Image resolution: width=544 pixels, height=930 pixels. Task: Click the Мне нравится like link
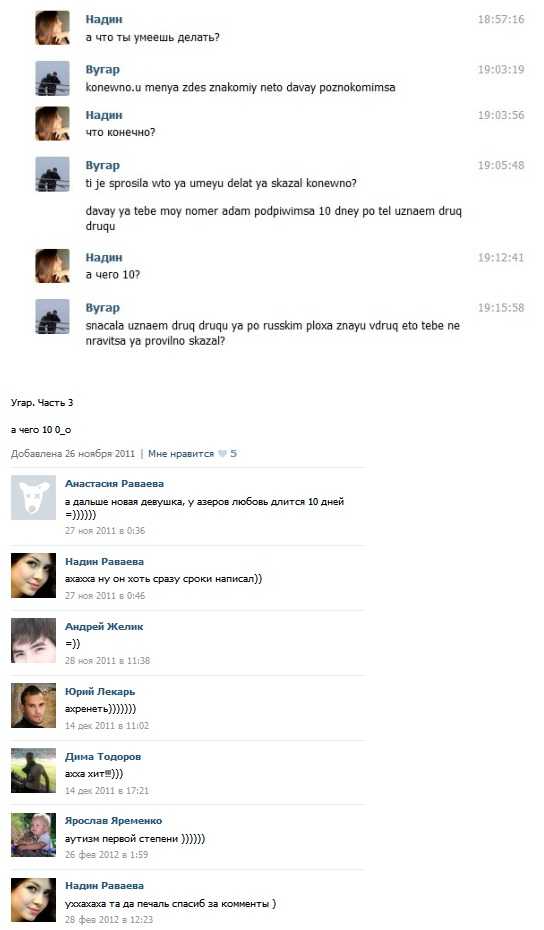tap(181, 454)
